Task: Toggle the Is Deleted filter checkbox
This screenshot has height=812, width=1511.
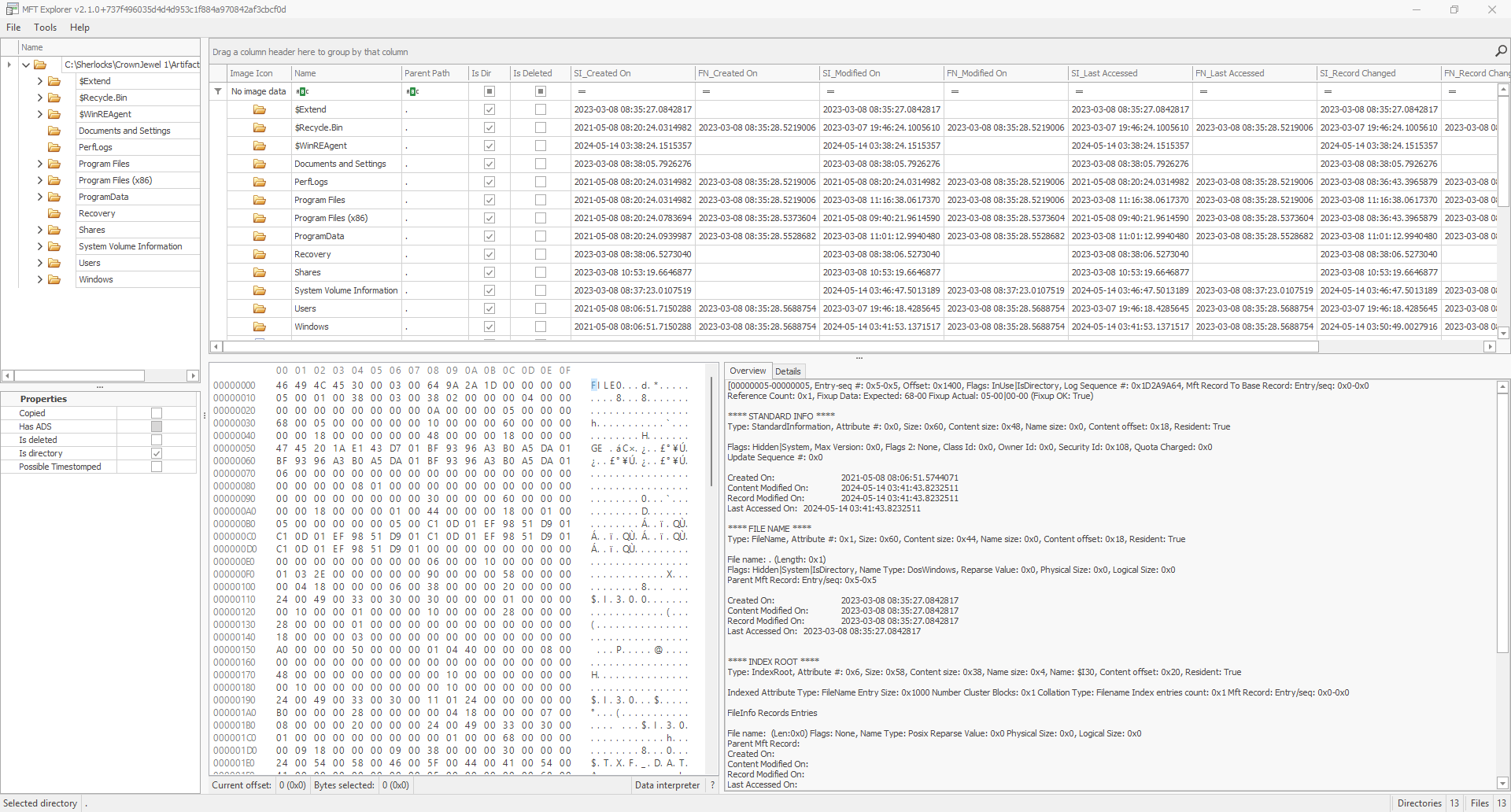Action: pyautogui.click(x=541, y=91)
